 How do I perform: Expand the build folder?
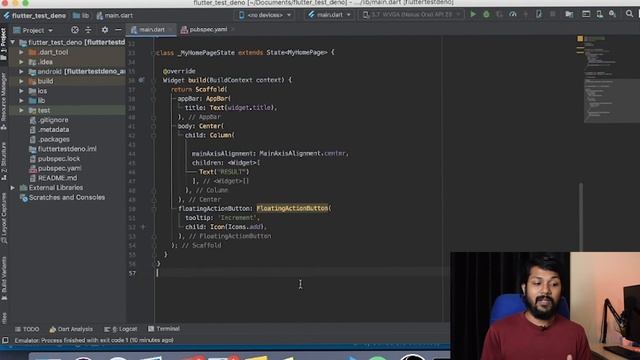(x=21, y=81)
